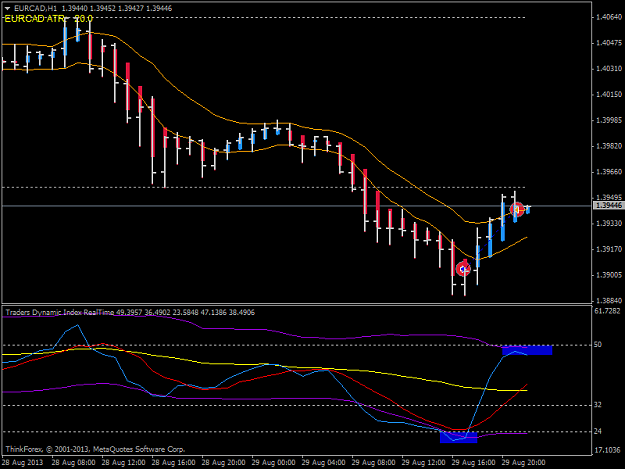Viewport: 625px width, 469px height.
Task: Click the Traders Dynamic Index RealTime indicator label
Action: tap(130, 312)
